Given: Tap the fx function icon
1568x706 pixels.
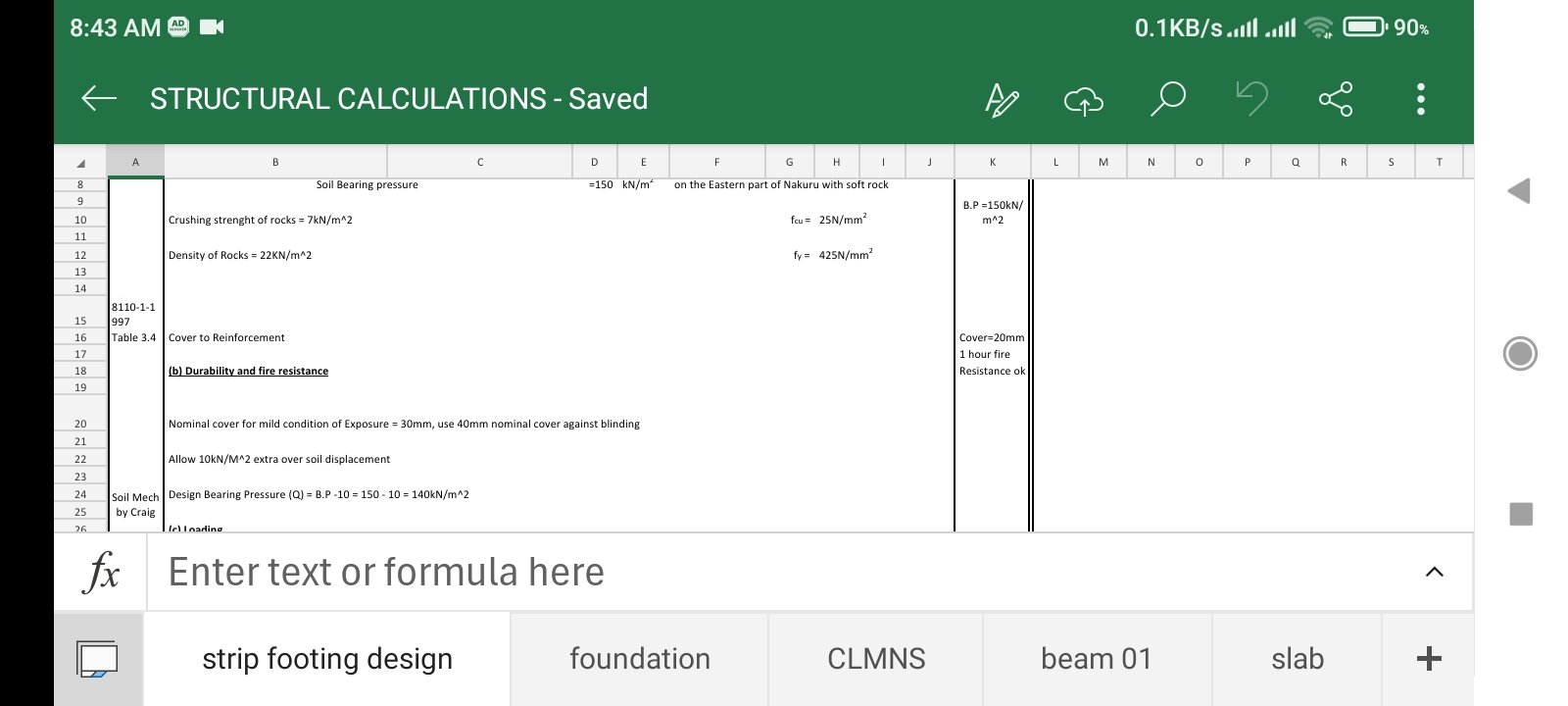Looking at the screenshot, I should (x=102, y=573).
